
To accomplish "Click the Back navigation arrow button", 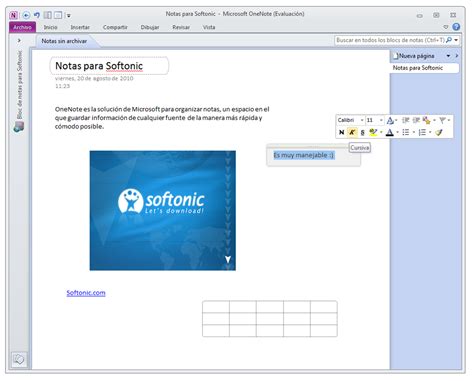I will [x=26, y=15].
